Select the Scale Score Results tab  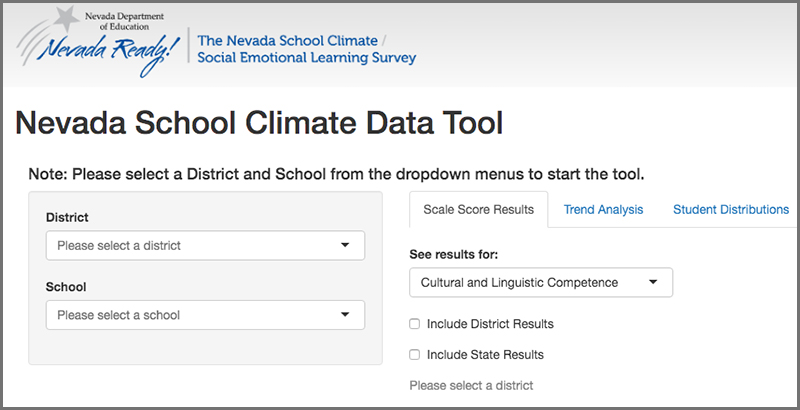tap(479, 210)
